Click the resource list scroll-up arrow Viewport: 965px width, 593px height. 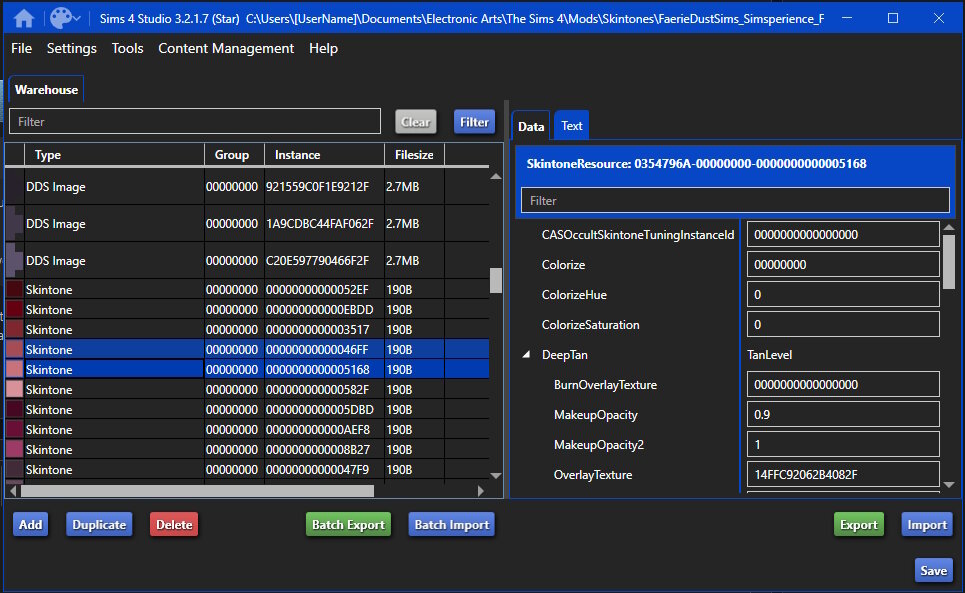(495, 177)
